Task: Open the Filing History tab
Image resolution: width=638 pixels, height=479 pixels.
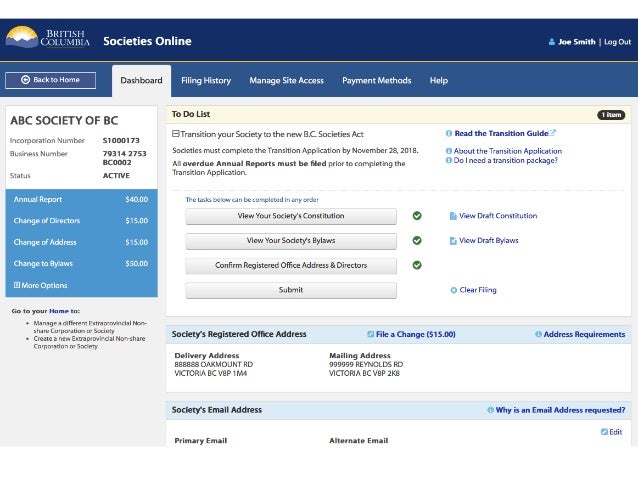Action: 205,80
